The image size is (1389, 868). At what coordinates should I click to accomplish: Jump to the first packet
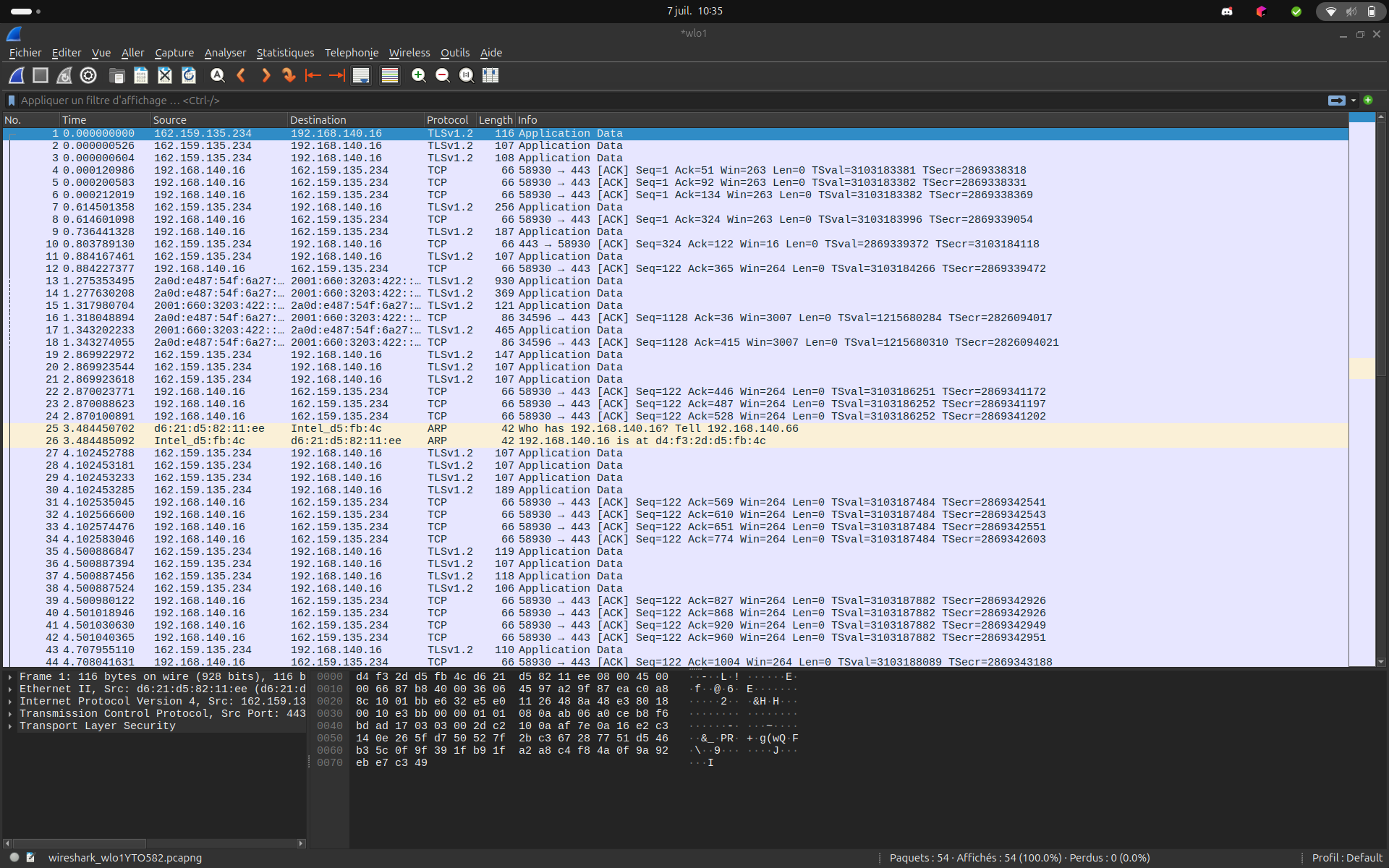pyautogui.click(x=313, y=75)
